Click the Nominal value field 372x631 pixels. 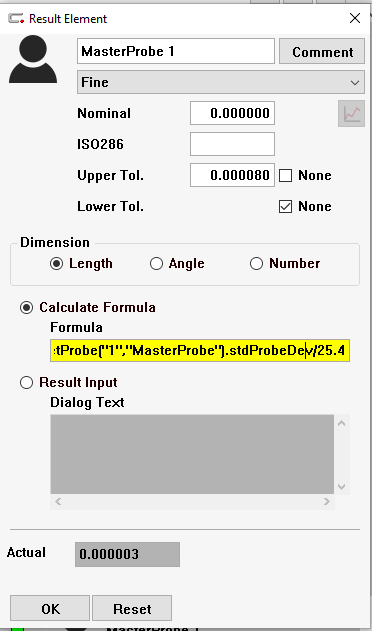pyautogui.click(x=232, y=113)
